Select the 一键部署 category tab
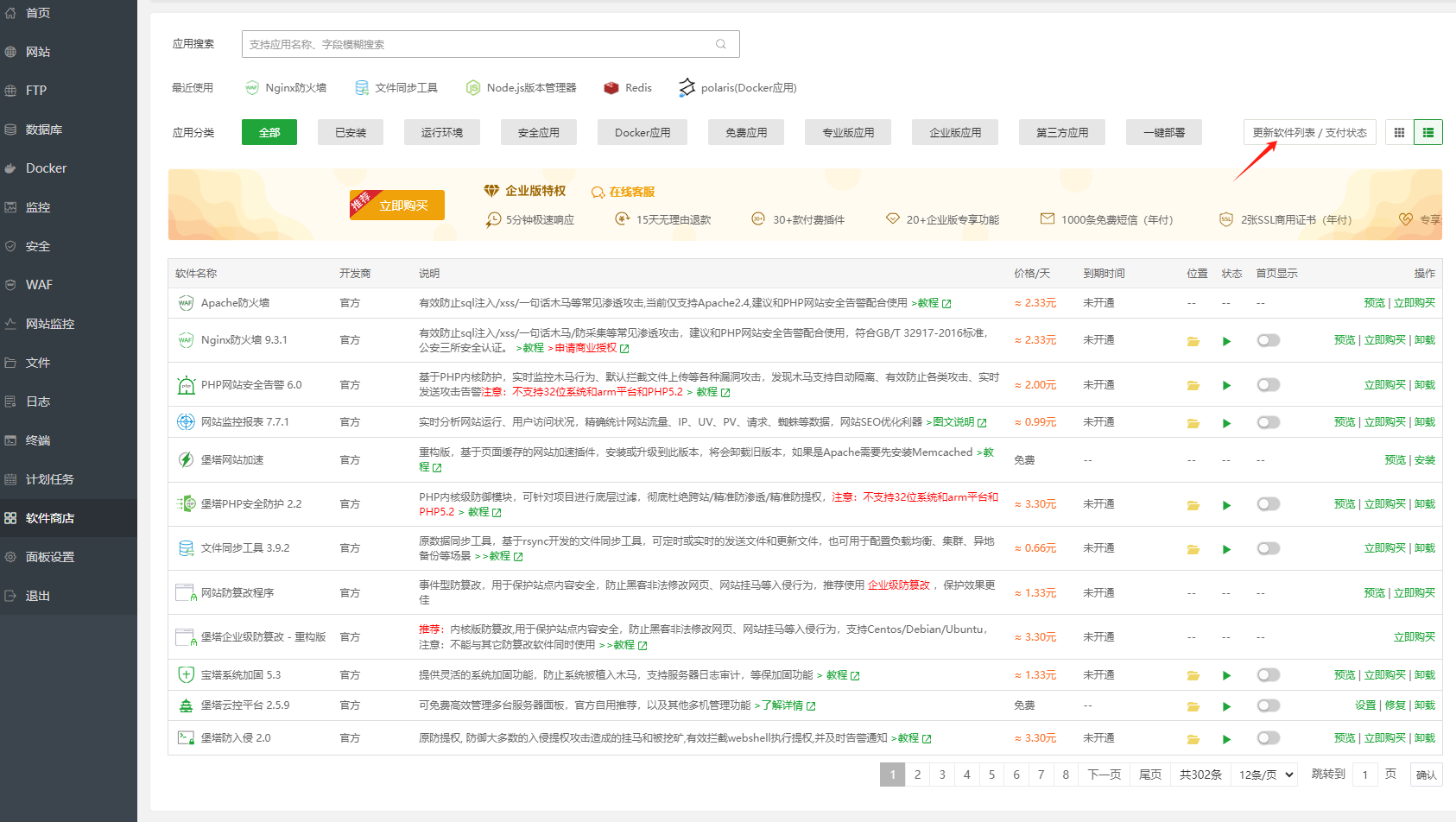Screen dimensions: 1456x822 1164,132
